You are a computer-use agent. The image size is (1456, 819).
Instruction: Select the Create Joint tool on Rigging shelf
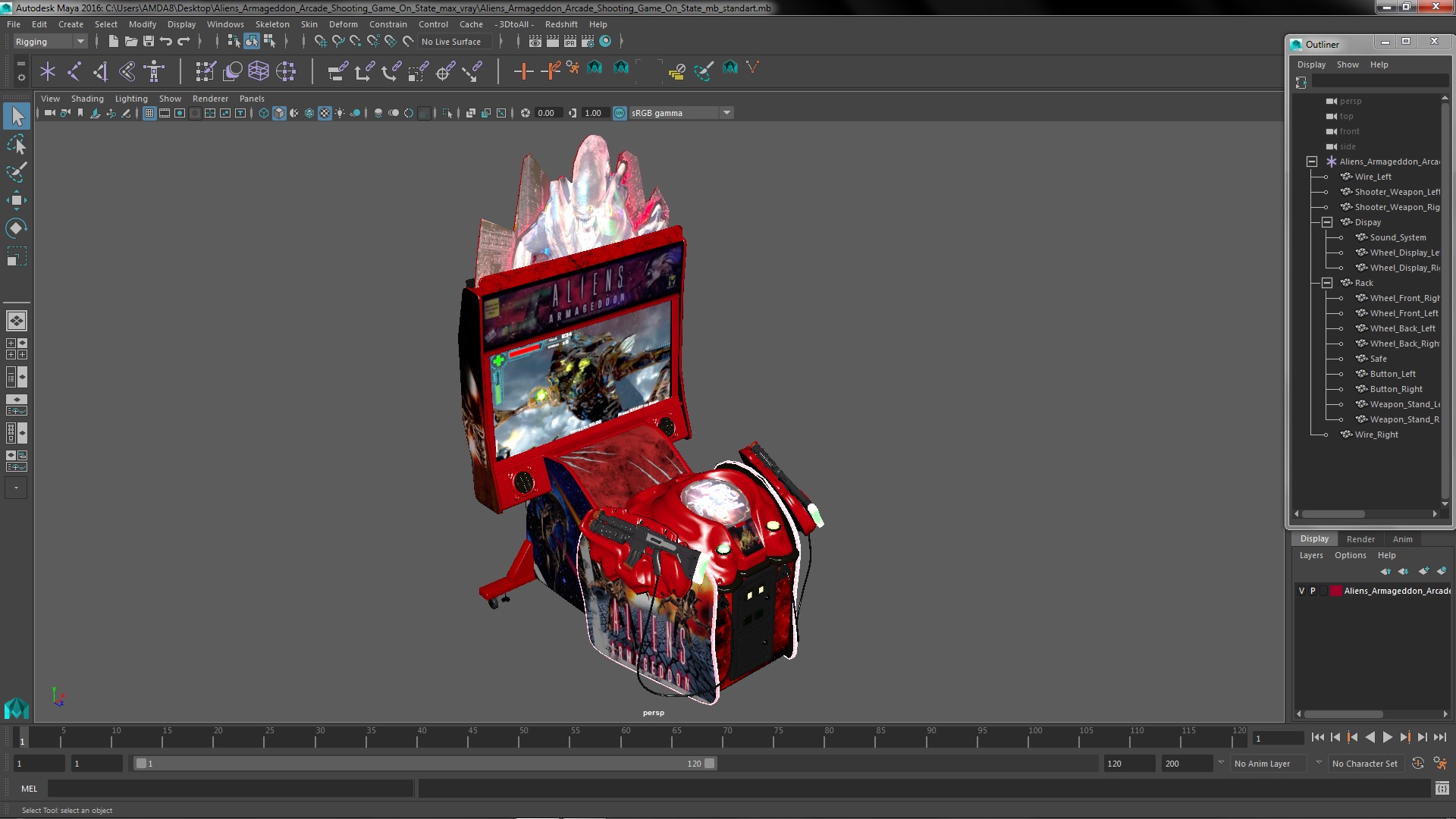tap(74, 71)
